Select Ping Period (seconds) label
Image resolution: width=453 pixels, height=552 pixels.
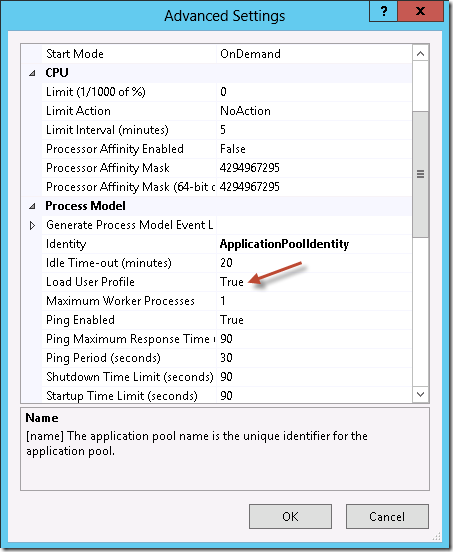click(103, 358)
